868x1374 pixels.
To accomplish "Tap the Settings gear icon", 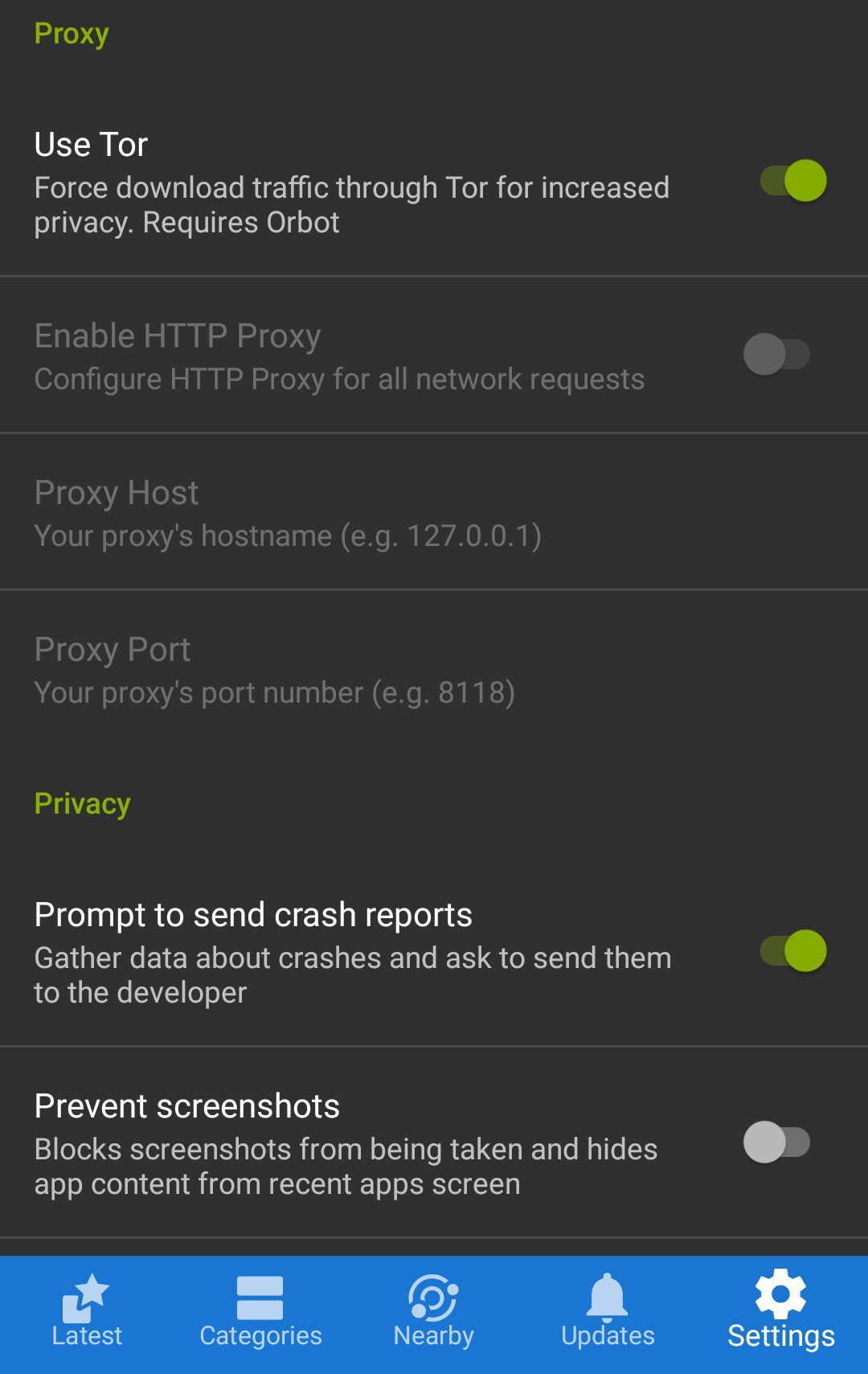I will coord(780,1294).
